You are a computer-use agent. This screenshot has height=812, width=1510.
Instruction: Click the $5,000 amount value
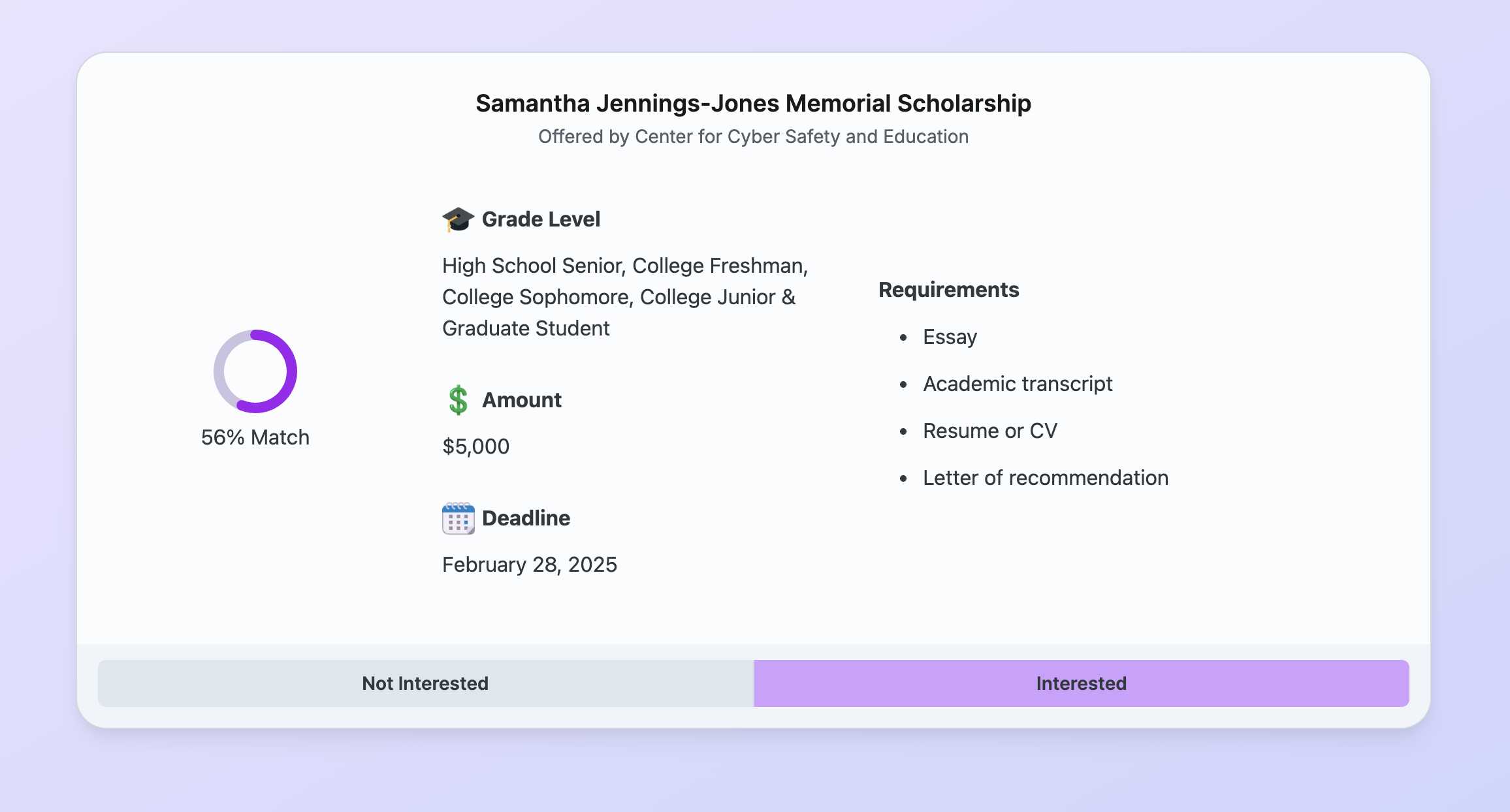475,446
